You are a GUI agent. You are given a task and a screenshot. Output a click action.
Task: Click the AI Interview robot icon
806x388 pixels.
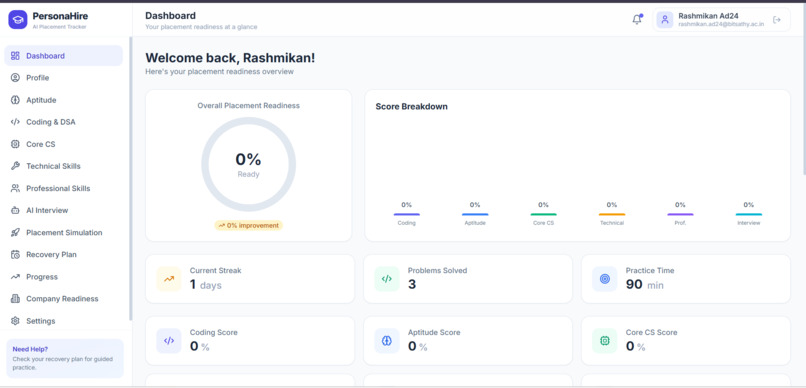[15, 210]
